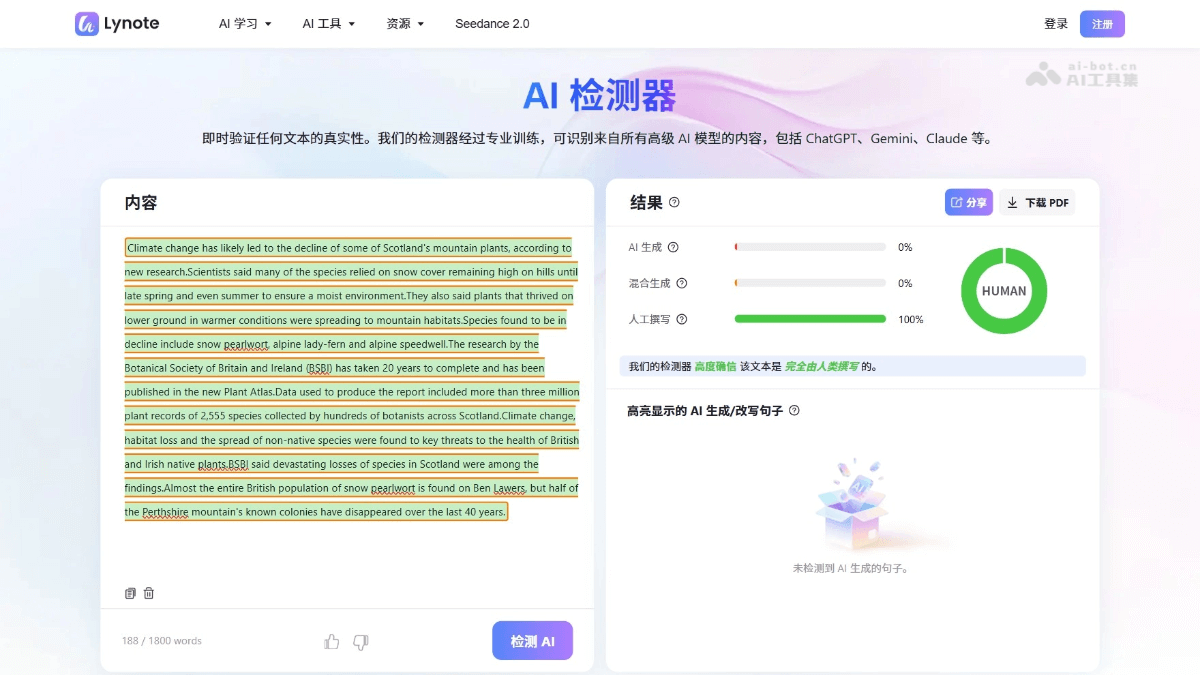The width and height of the screenshot is (1200, 675).
Task: Expand the AI 学习 dropdown menu
Action: (245, 24)
